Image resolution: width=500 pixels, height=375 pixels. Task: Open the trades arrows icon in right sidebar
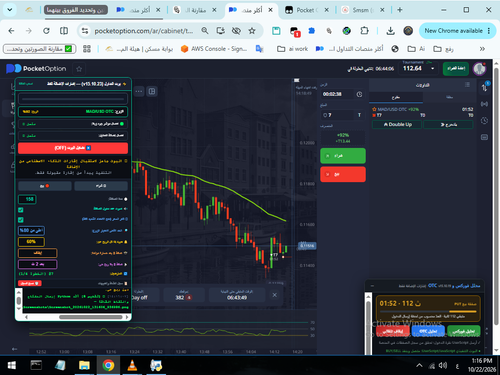click(x=484, y=87)
